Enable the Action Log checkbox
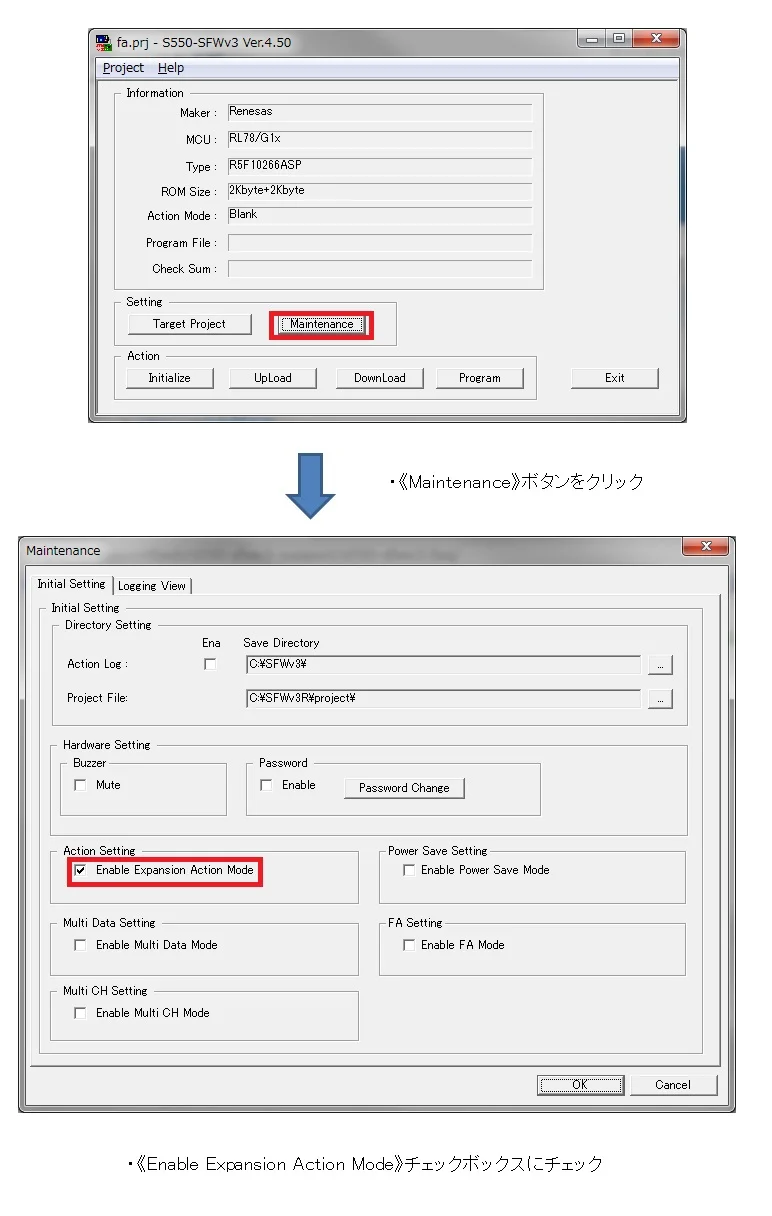The height and width of the screenshot is (1216, 772). coord(210,664)
